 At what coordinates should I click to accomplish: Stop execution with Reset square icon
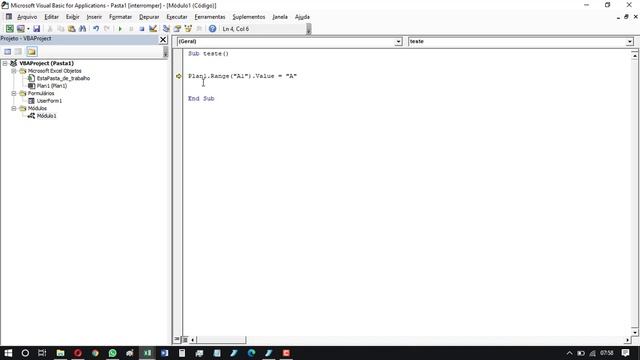(x=142, y=29)
